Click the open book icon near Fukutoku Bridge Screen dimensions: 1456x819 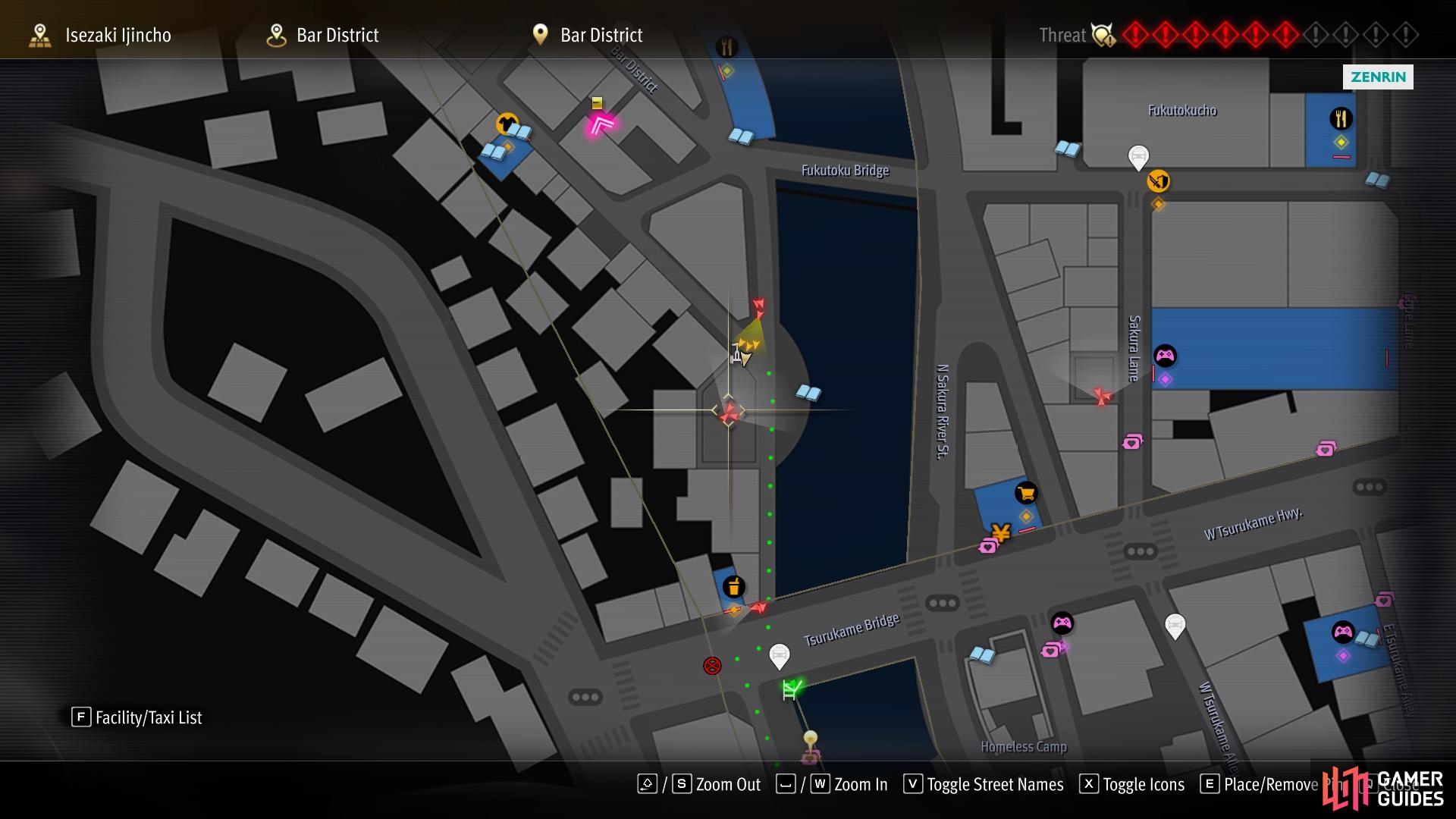[x=740, y=137]
